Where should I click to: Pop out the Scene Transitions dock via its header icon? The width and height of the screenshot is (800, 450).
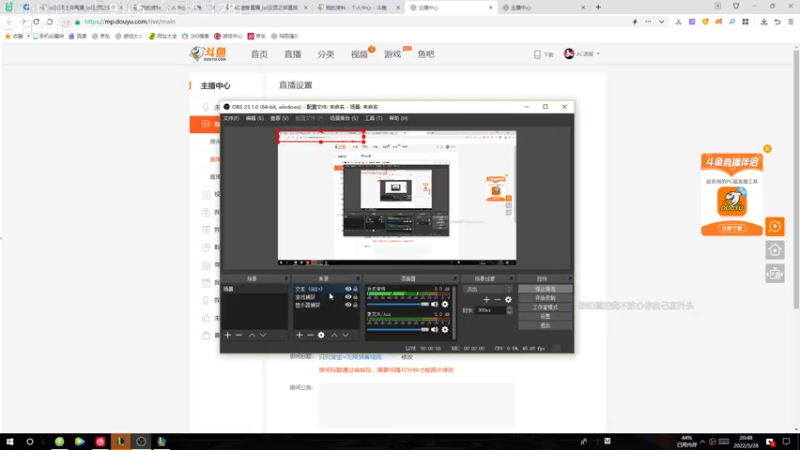coord(511,279)
